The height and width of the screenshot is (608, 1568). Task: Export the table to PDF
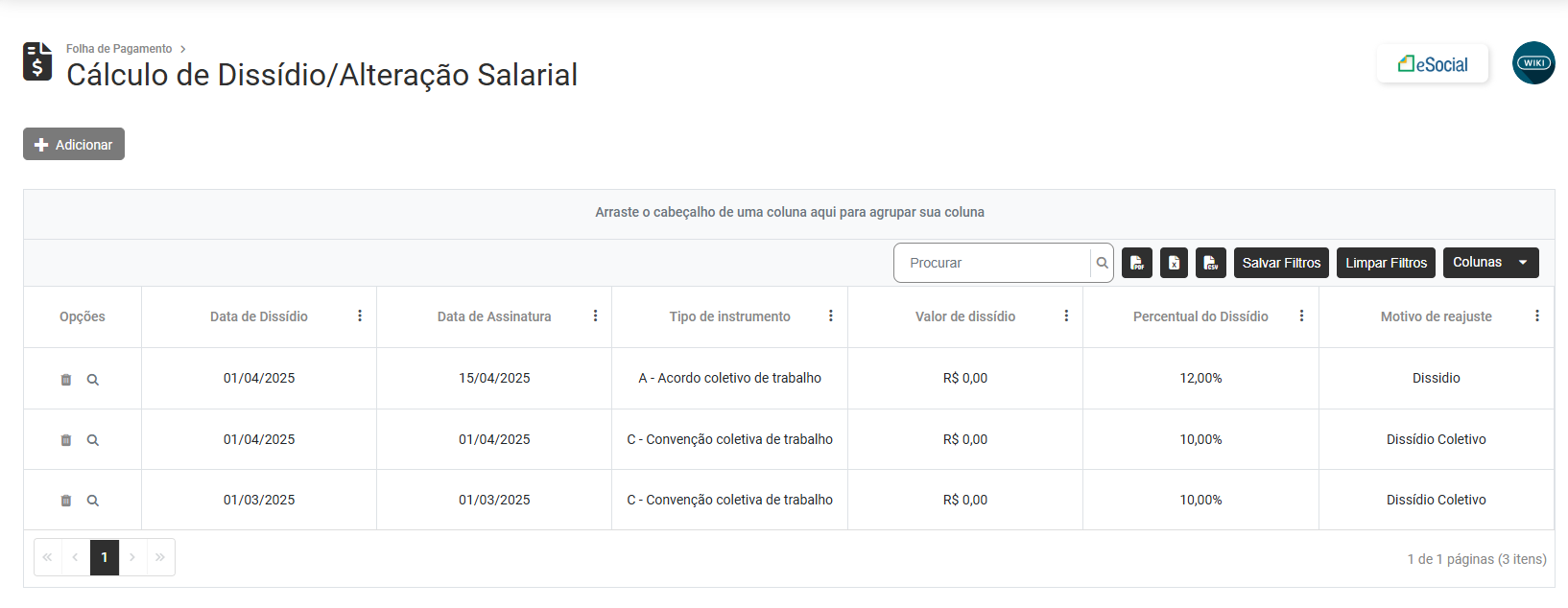coord(1137,263)
